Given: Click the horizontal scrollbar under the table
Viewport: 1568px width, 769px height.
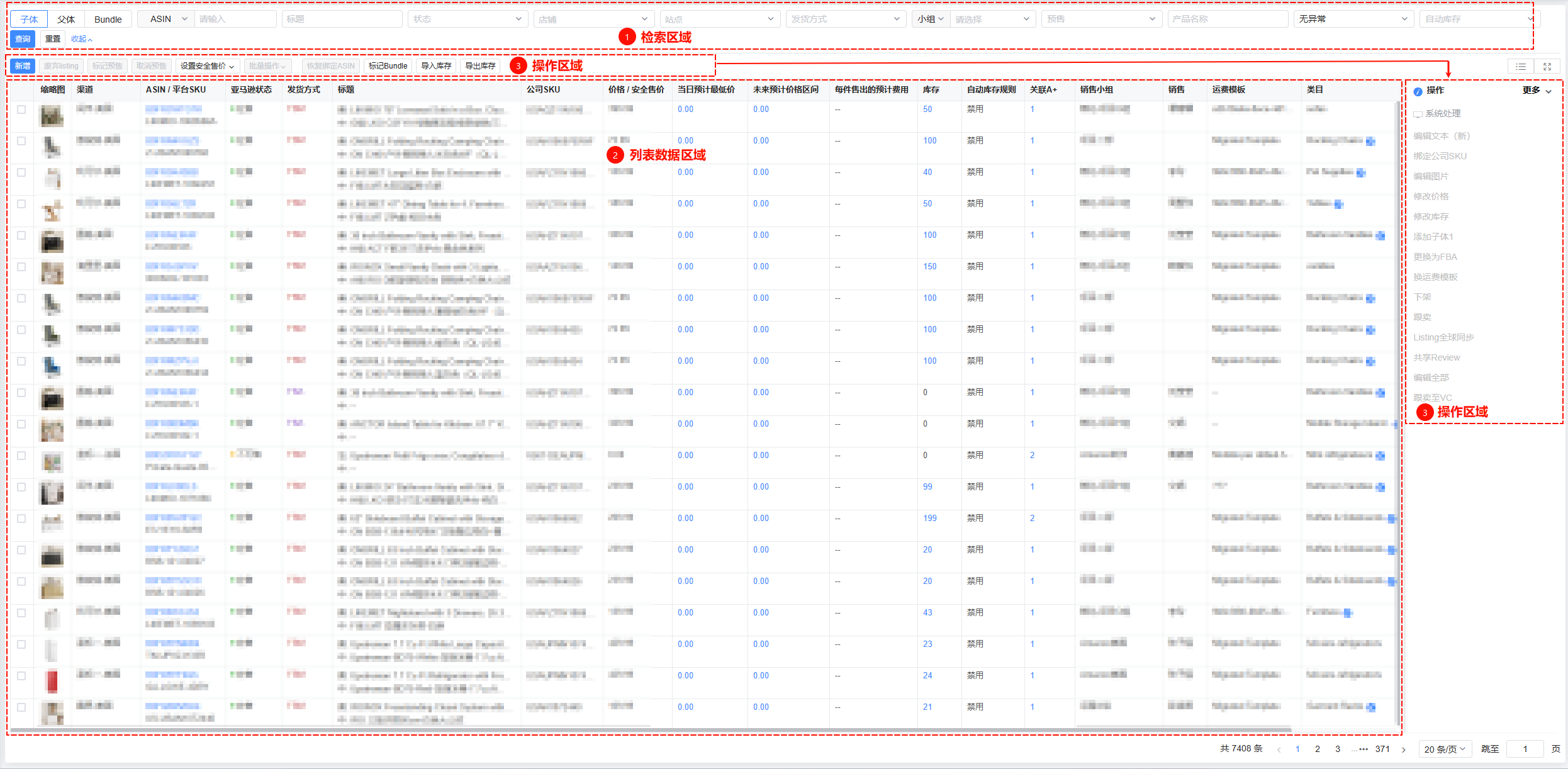Looking at the screenshot, I should click(651, 730).
